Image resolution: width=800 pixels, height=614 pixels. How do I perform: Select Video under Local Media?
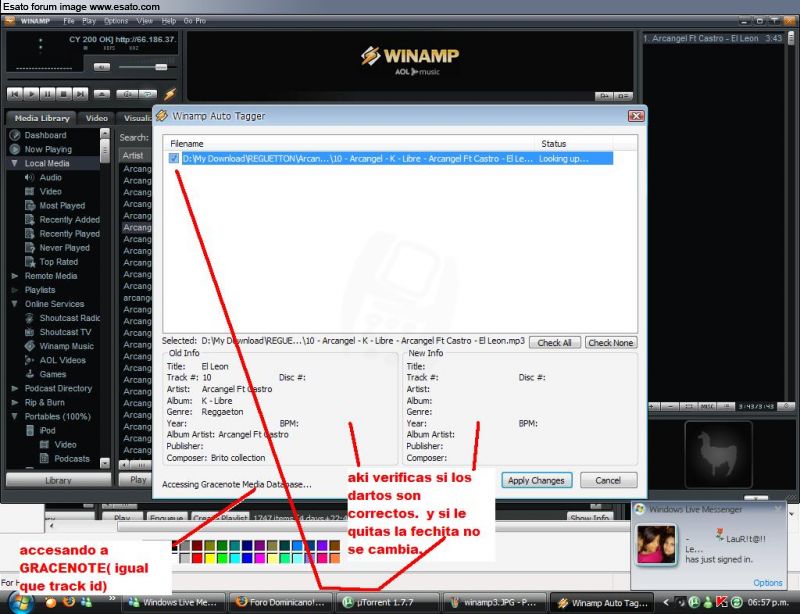coord(51,191)
